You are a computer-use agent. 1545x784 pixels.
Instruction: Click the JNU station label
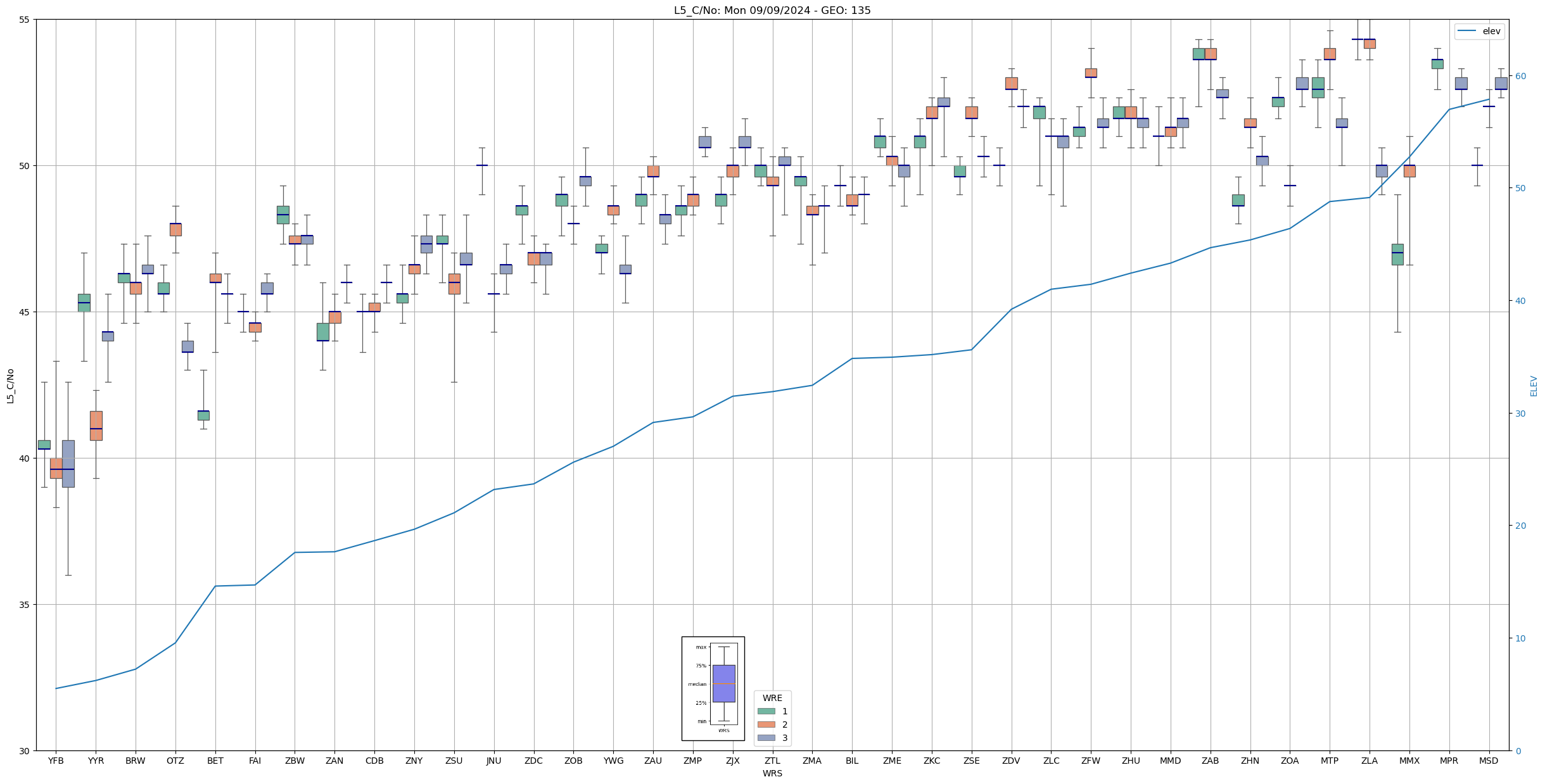click(x=493, y=761)
